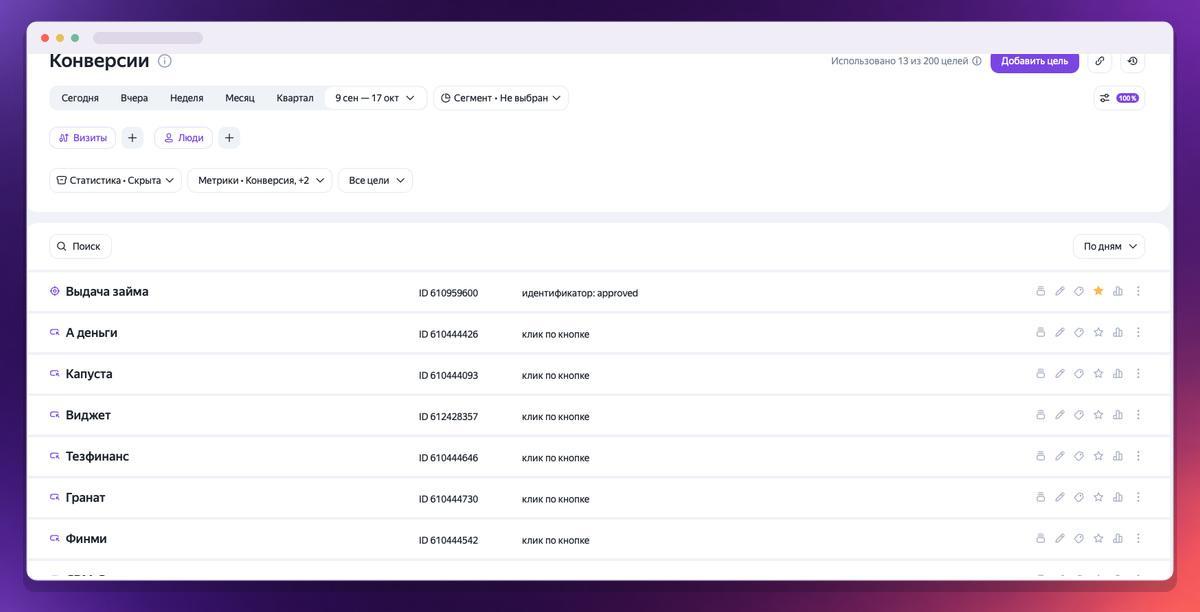Toggle favorite star for Виджет goal

coord(1098,415)
